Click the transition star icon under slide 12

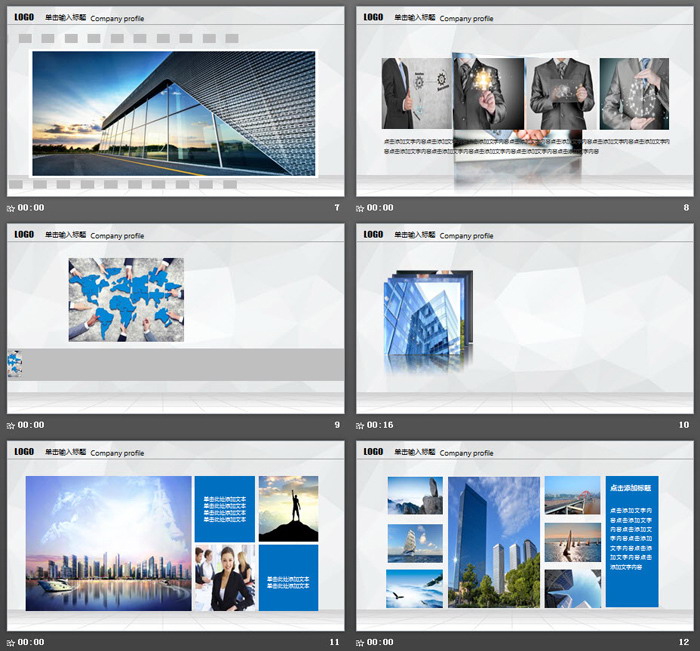pos(360,642)
